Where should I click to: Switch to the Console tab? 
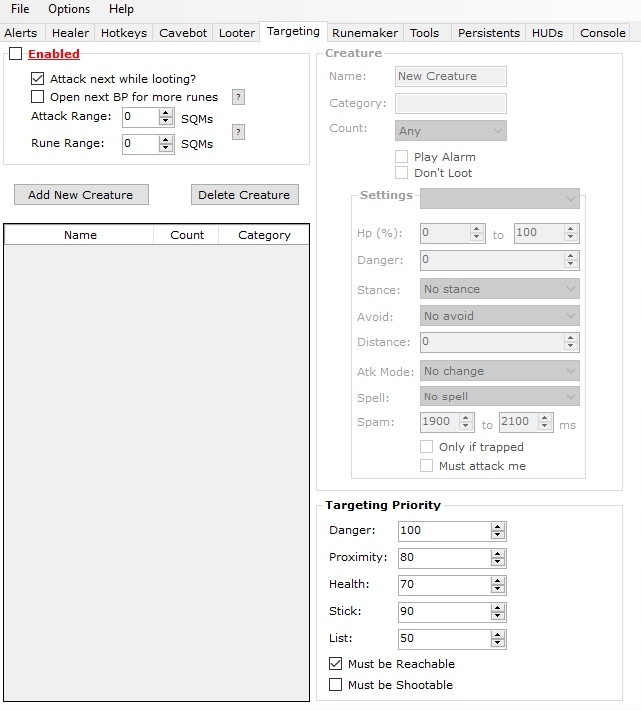[602, 33]
